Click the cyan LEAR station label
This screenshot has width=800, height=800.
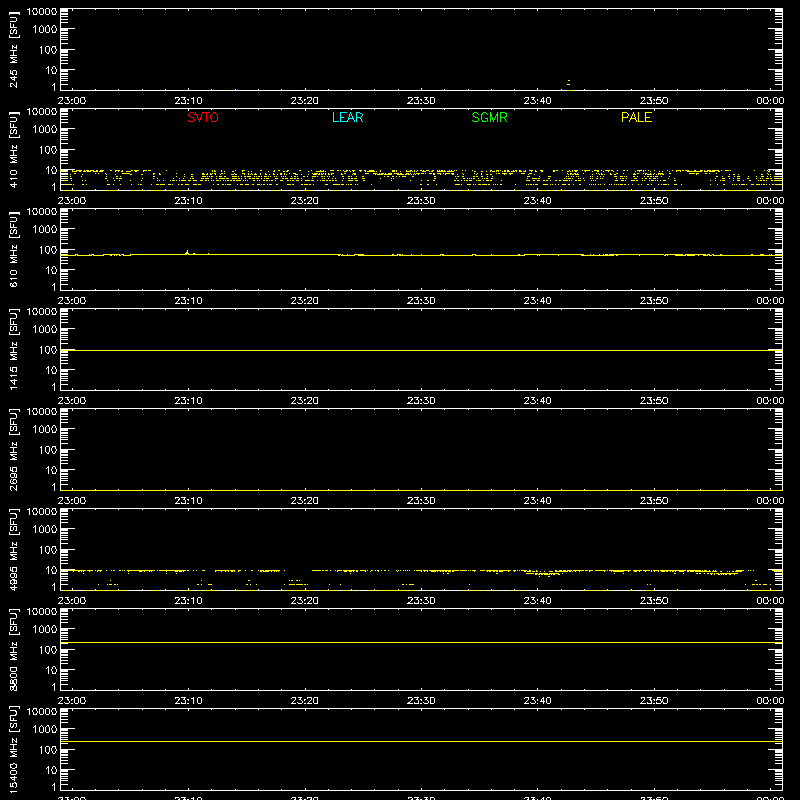pyautogui.click(x=347, y=117)
